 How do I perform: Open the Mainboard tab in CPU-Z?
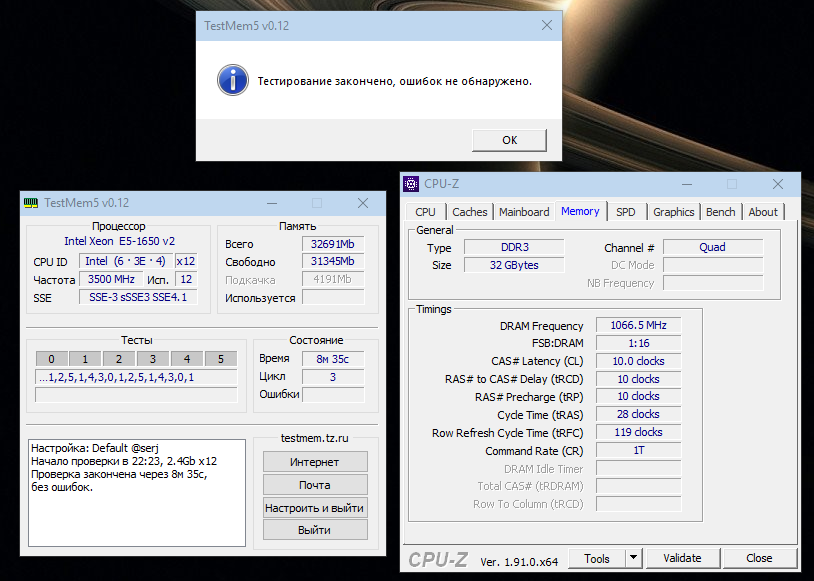(524, 212)
